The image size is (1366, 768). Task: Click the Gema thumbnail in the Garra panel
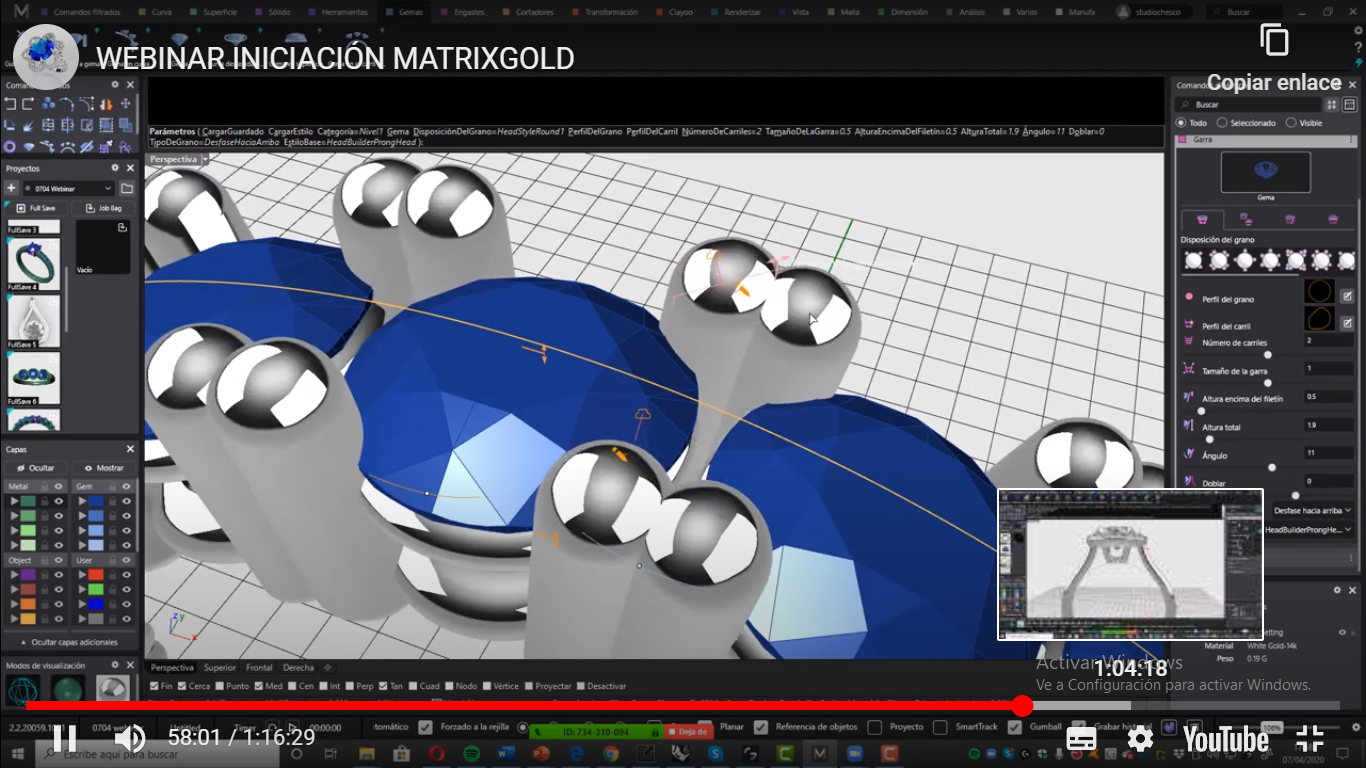(1266, 172)
